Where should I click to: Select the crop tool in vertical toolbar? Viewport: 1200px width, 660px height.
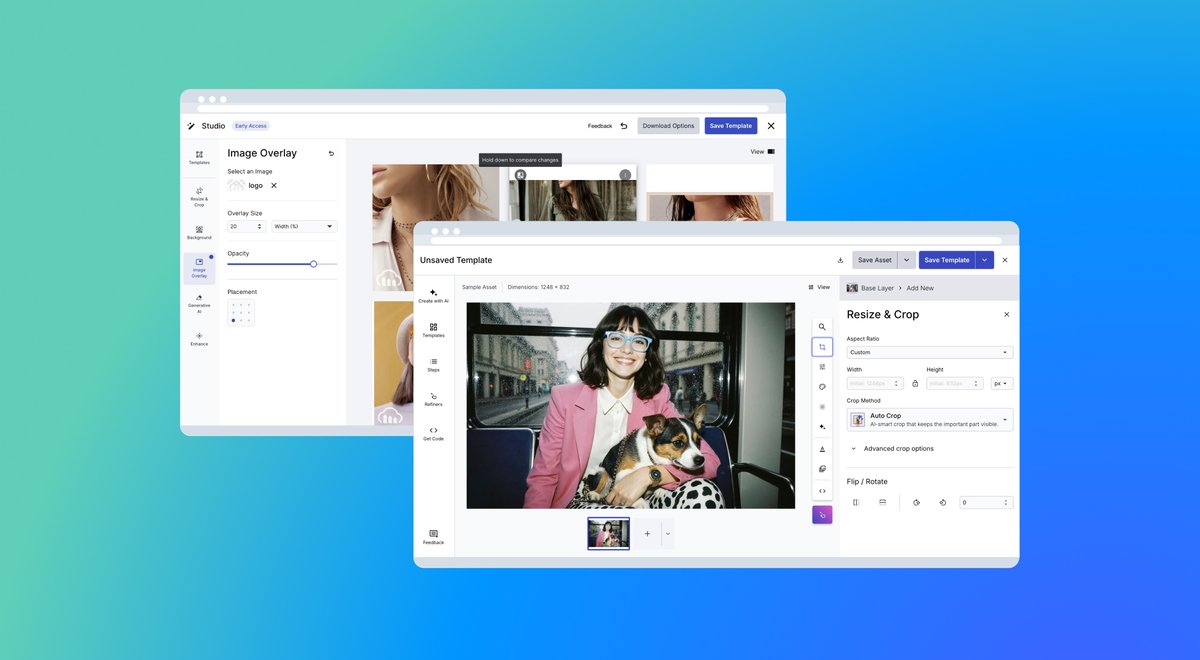coord(822,347)
